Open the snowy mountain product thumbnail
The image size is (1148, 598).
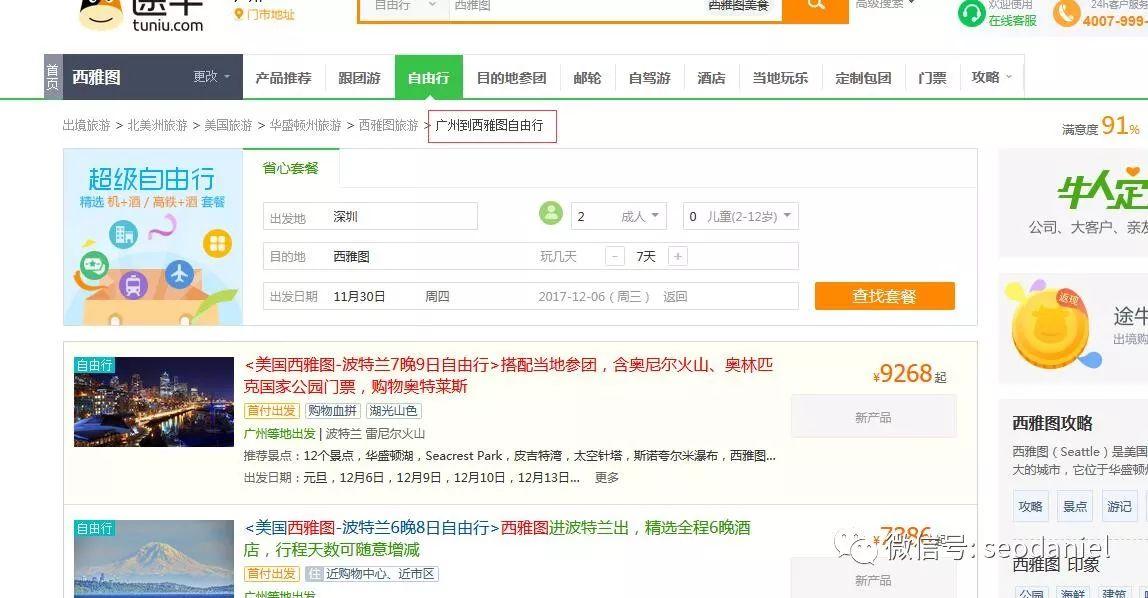tap(154, 558)
